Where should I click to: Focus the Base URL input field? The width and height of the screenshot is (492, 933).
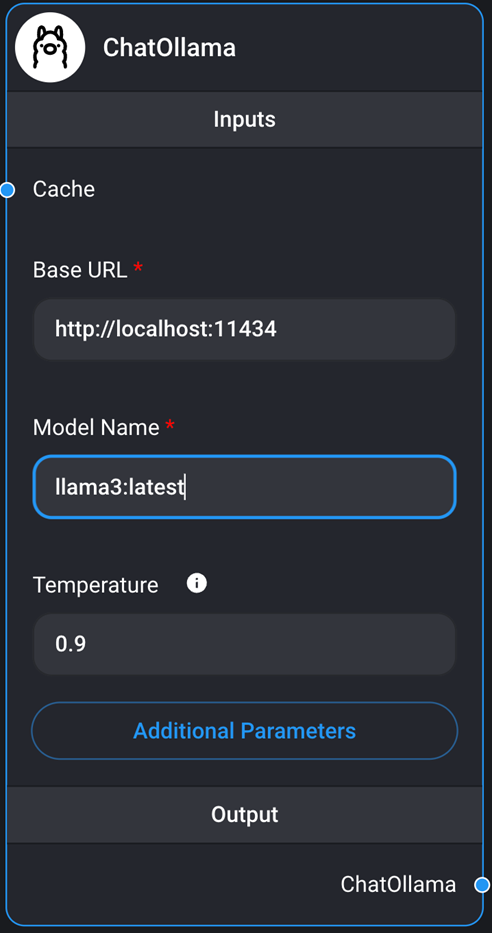coord(245,329)
